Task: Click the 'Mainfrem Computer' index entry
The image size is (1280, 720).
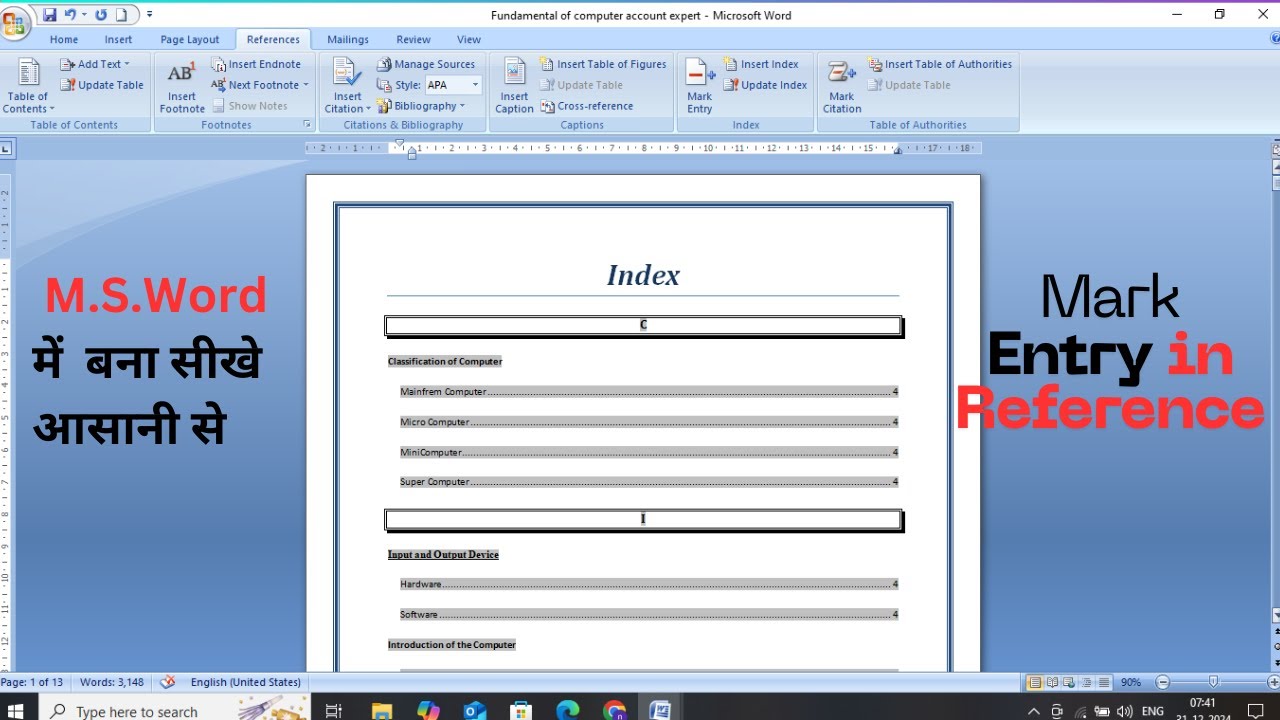Action: (x=649, y=392)
